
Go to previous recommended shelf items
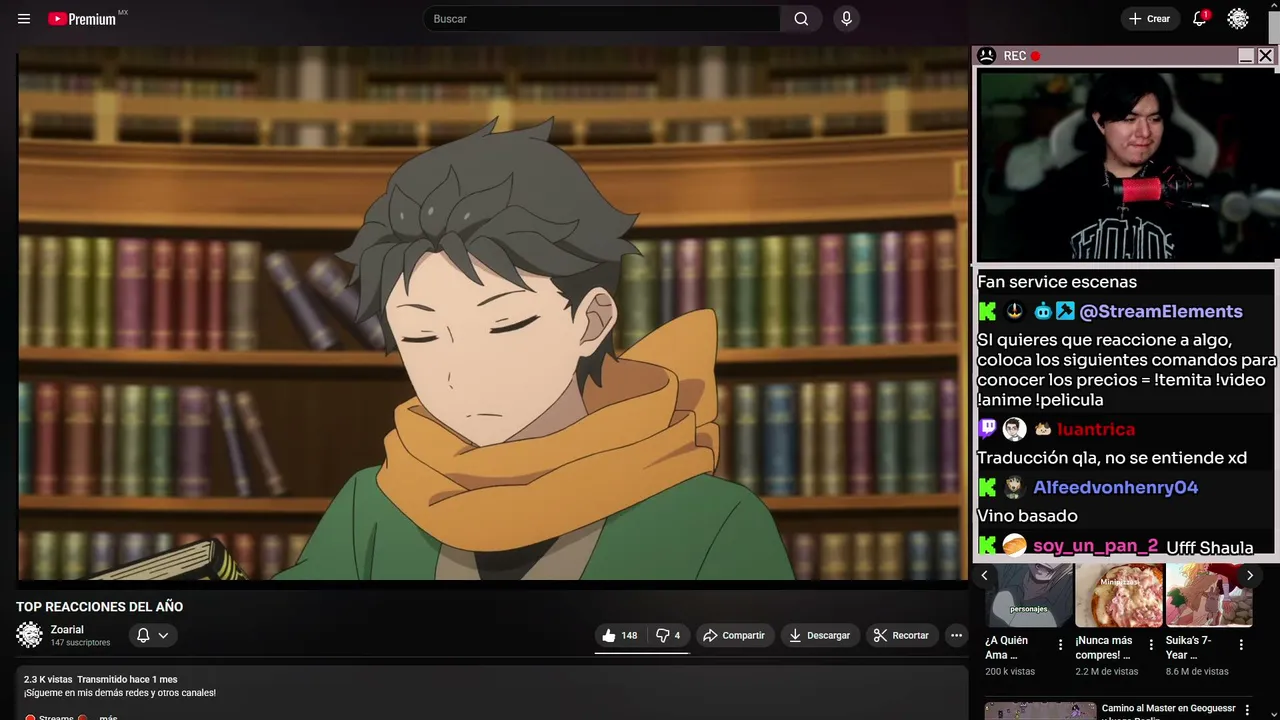coord(984,575)
